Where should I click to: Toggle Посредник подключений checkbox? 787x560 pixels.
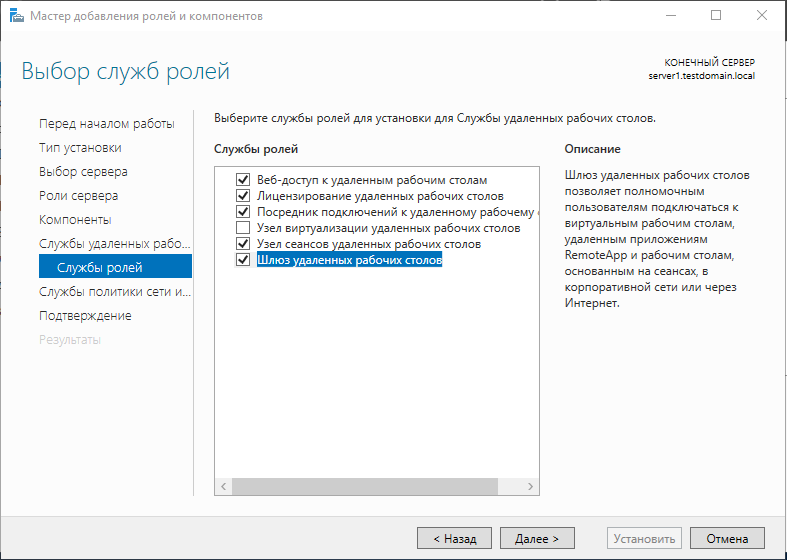(x=242, y=212)
